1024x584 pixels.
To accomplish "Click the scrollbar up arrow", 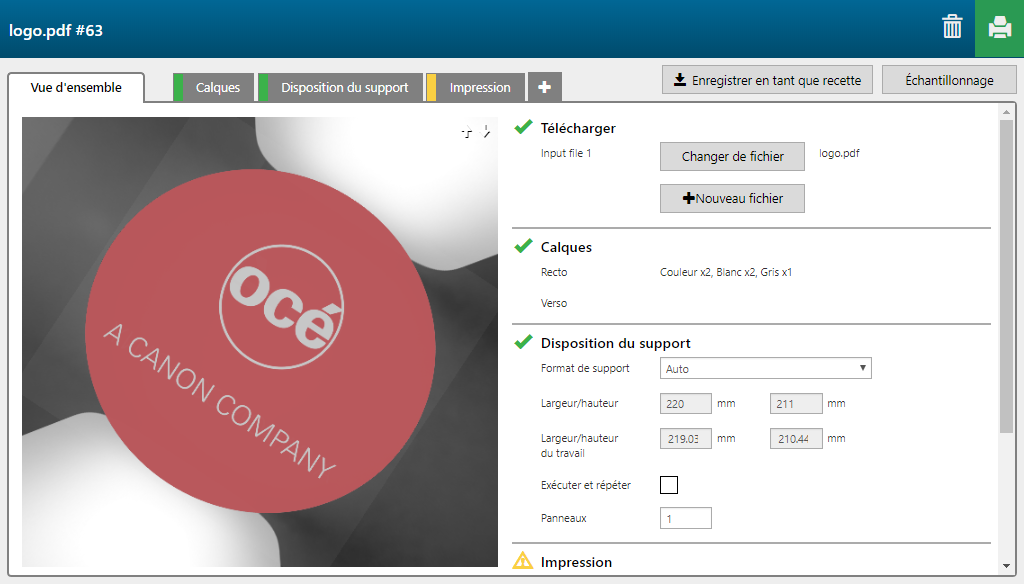I will click(1006, 113).
